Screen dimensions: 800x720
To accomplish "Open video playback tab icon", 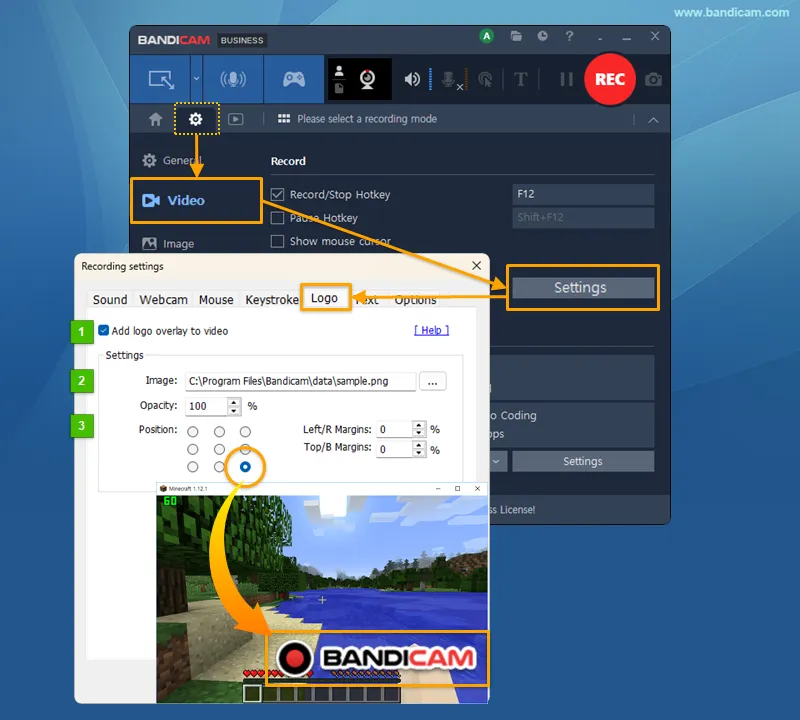I will click(x=235, y=119).
